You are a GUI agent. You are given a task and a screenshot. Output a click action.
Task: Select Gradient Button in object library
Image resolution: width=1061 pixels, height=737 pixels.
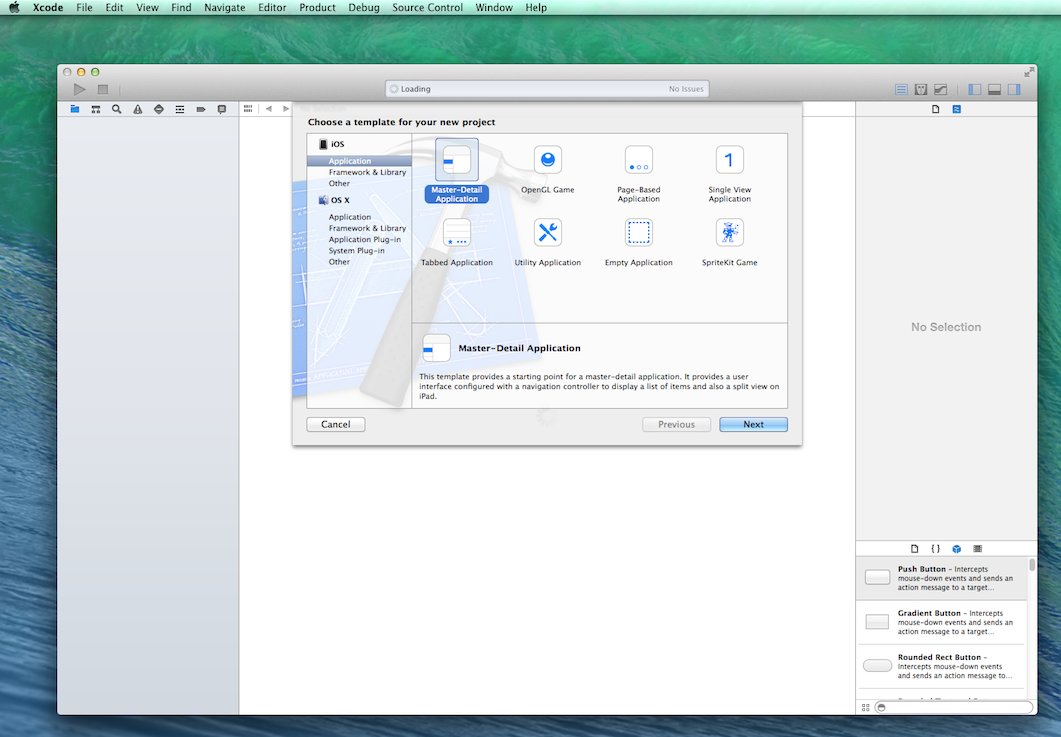[x=941, y=622]
